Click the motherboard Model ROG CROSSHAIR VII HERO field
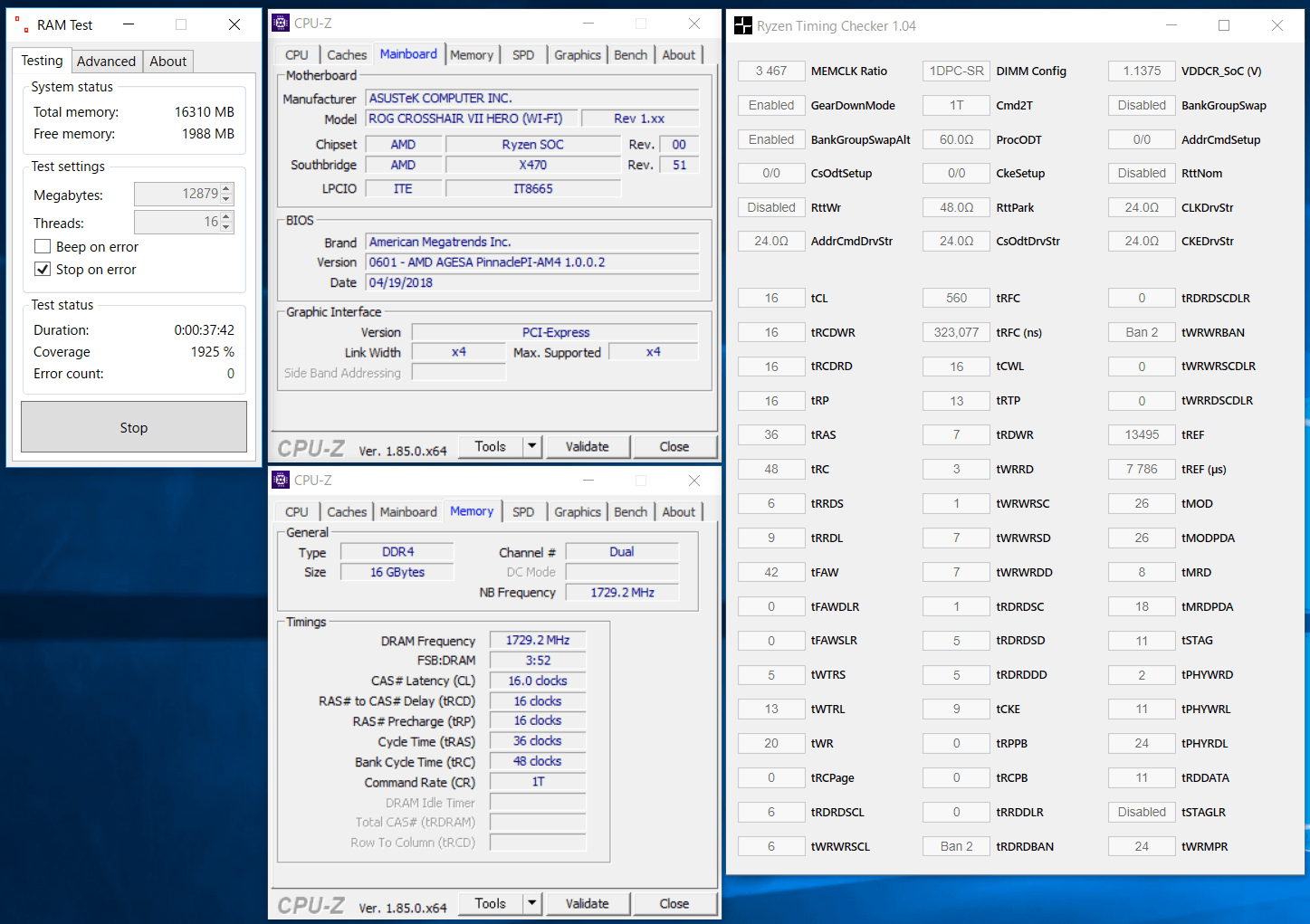This screenshot has height=924, width=1310. [471, 119]
